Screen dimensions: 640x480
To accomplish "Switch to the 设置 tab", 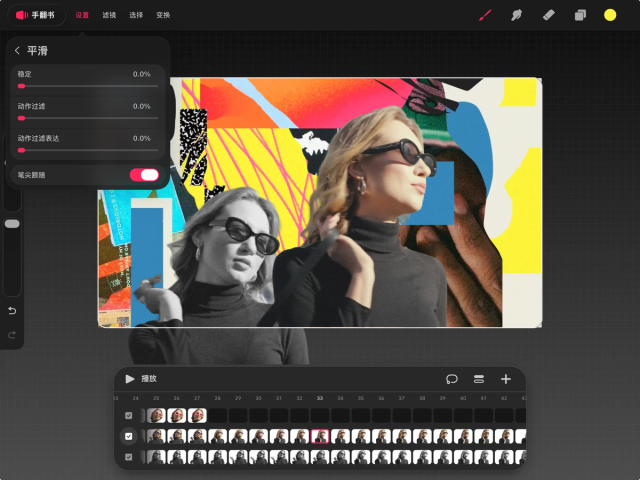I will point(82,15).
